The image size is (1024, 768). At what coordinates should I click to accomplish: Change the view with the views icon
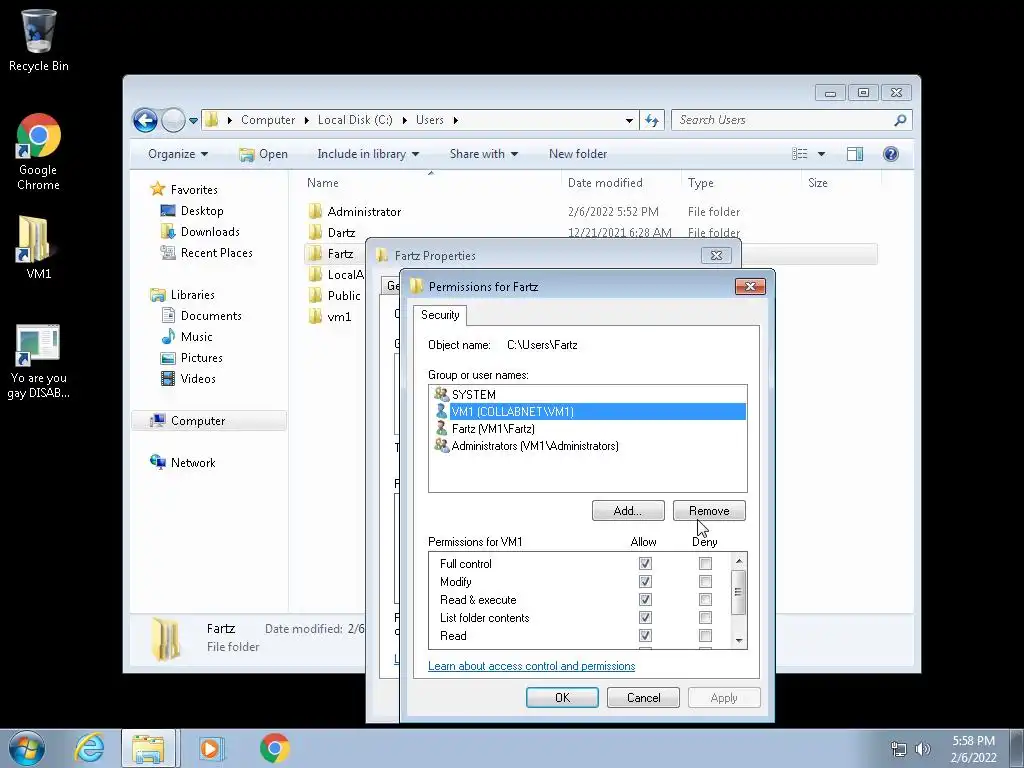click(x=799, y=154)
